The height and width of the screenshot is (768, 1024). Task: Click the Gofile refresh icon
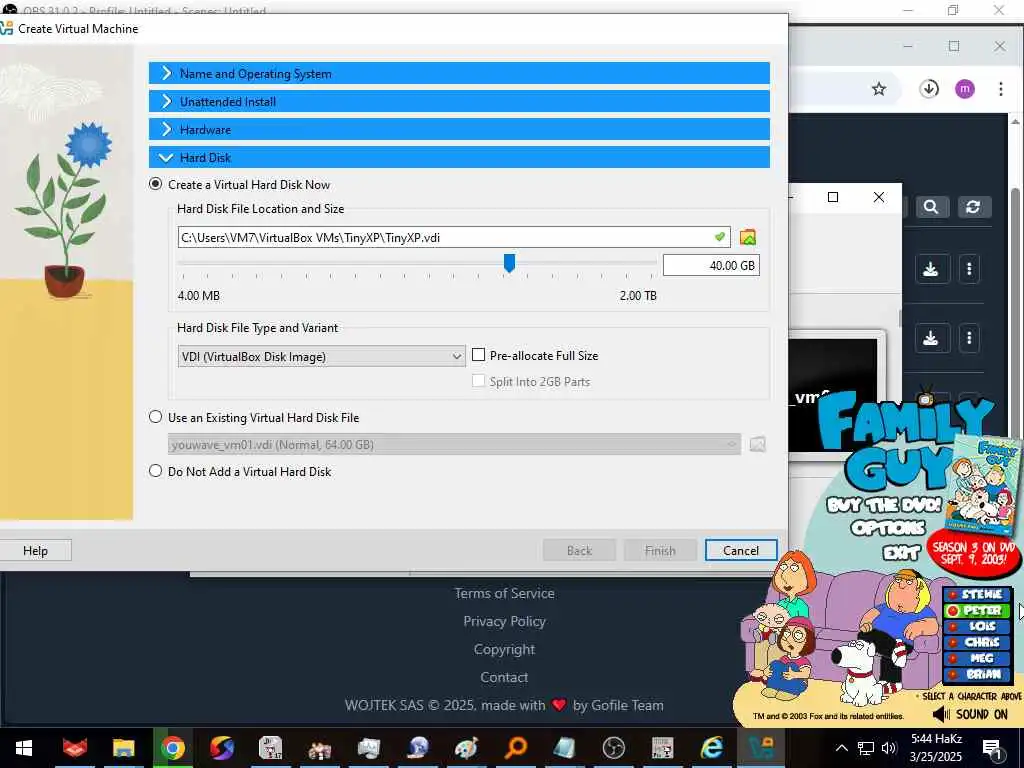coord(973,207)
